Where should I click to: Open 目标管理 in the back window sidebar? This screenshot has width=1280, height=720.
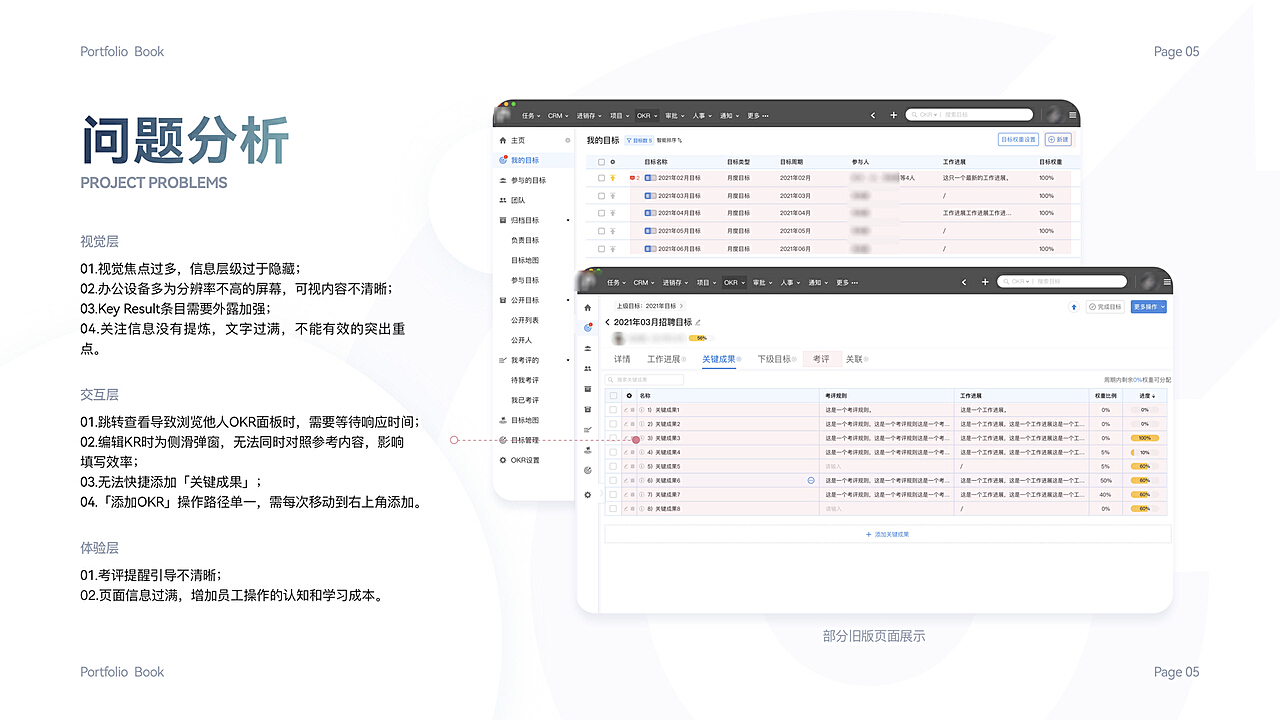pyautogui.click(x=525, y=440)
